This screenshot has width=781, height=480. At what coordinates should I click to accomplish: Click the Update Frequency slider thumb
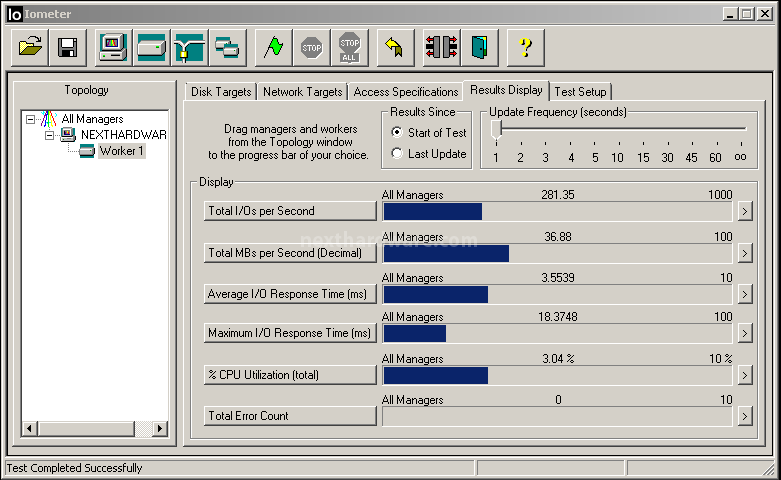tap(496, 130)
